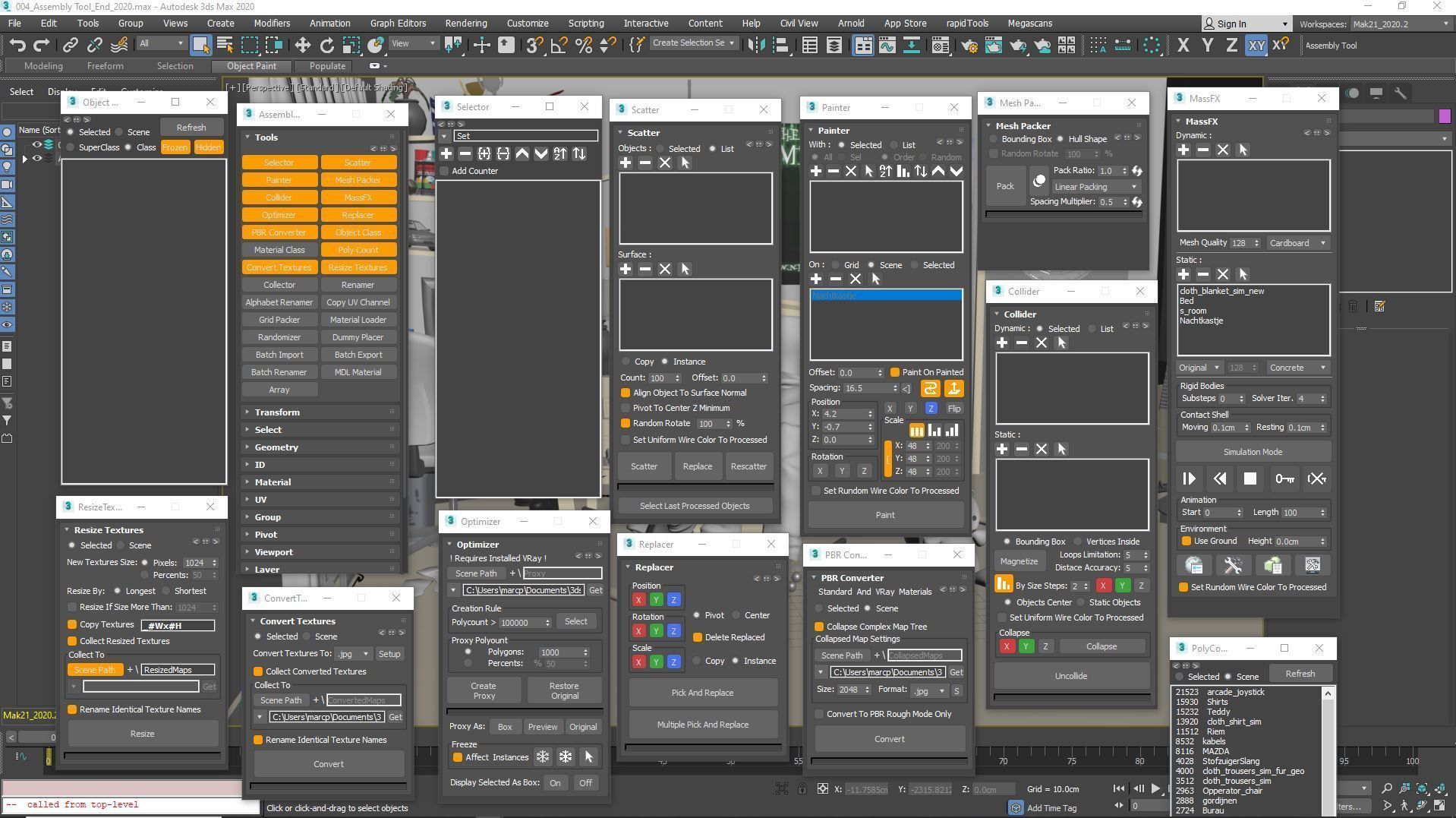The width and height of the screenshot is (1456, 818).
Task: Click the orange upload icon in Painter
Action: point(953,389)
